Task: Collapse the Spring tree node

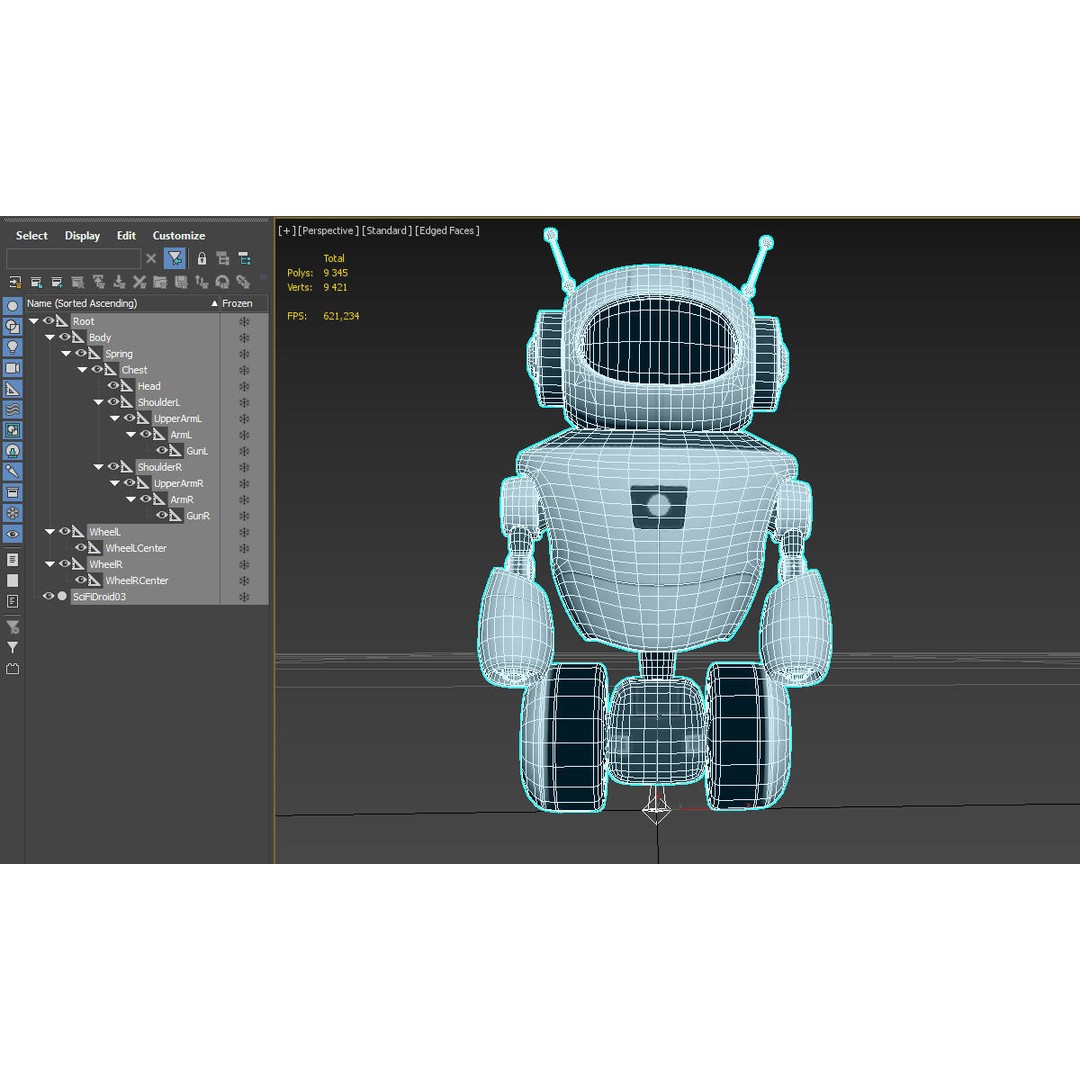Action: [x=66, y=353]
